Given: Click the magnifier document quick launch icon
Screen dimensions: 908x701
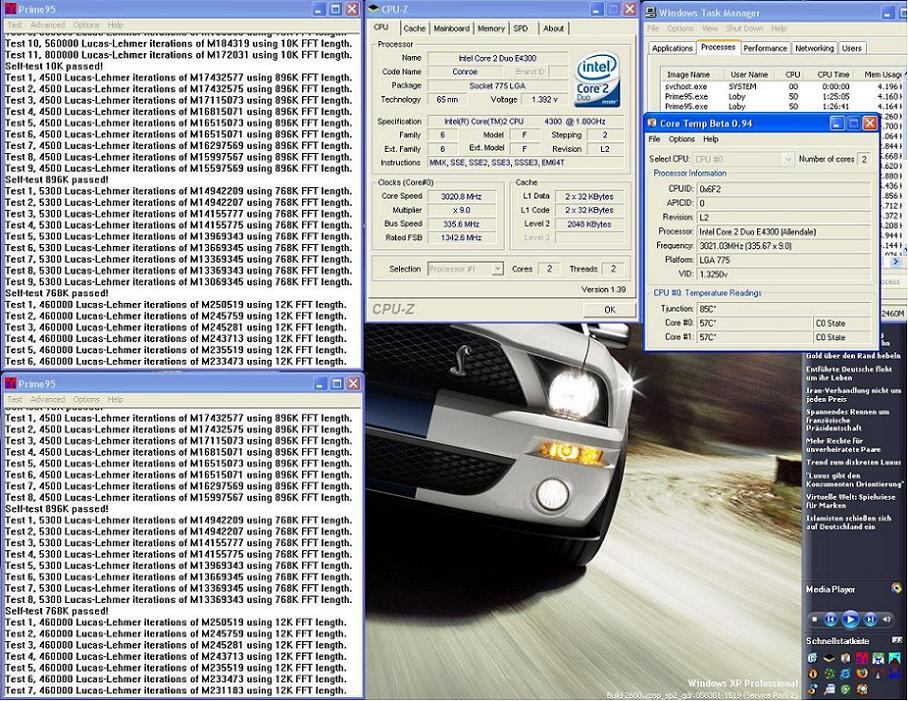Looking at the screenshot, I should pyautogui.click(x=829, y=689).
